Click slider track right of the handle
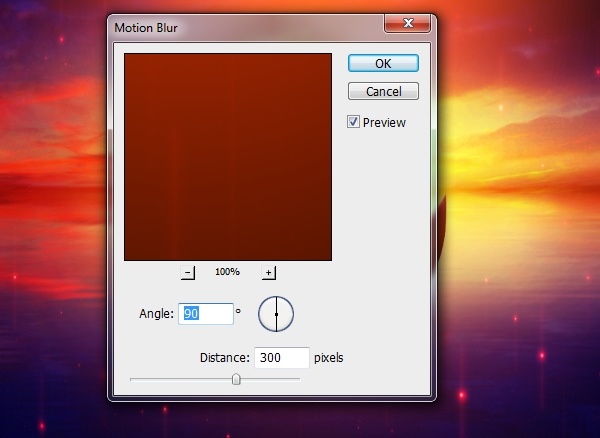This screenshot has width=600, height=438. coord(271,379)
